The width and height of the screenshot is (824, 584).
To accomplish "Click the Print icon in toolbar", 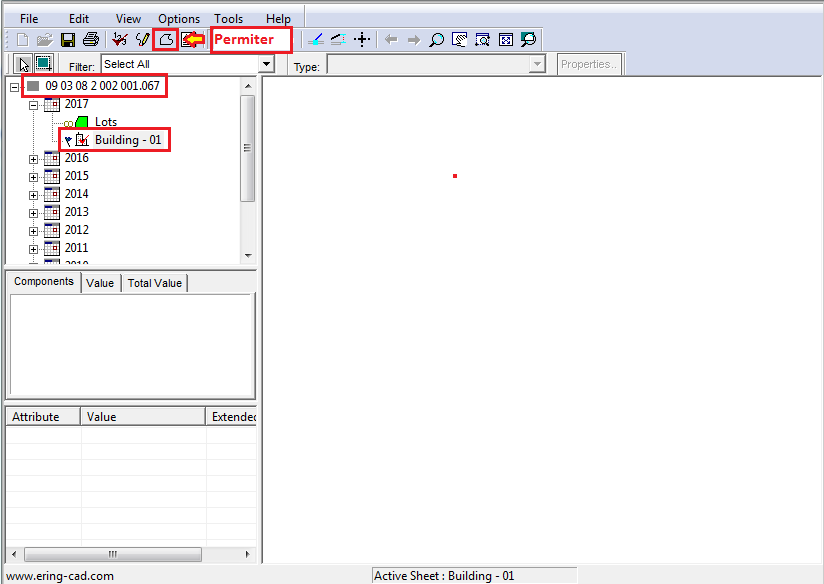I will click(x=91, y=40).
